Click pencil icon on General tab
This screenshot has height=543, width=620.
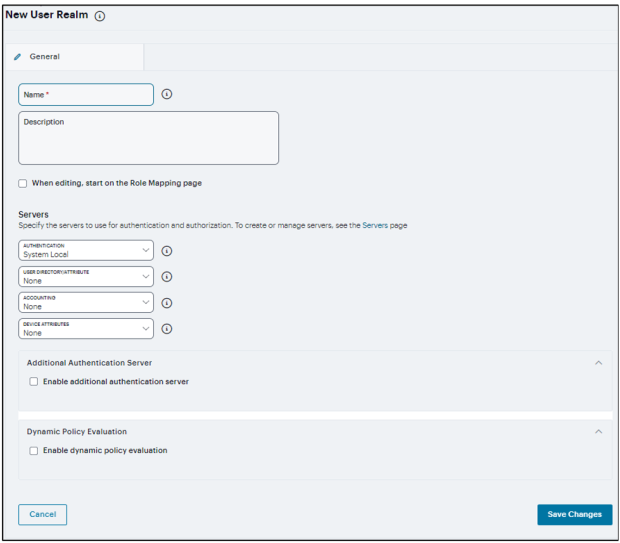click(17, 57)
